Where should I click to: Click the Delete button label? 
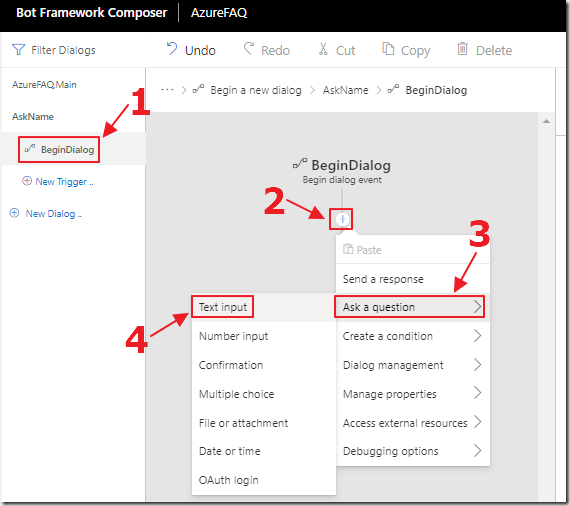pos(494,50)
